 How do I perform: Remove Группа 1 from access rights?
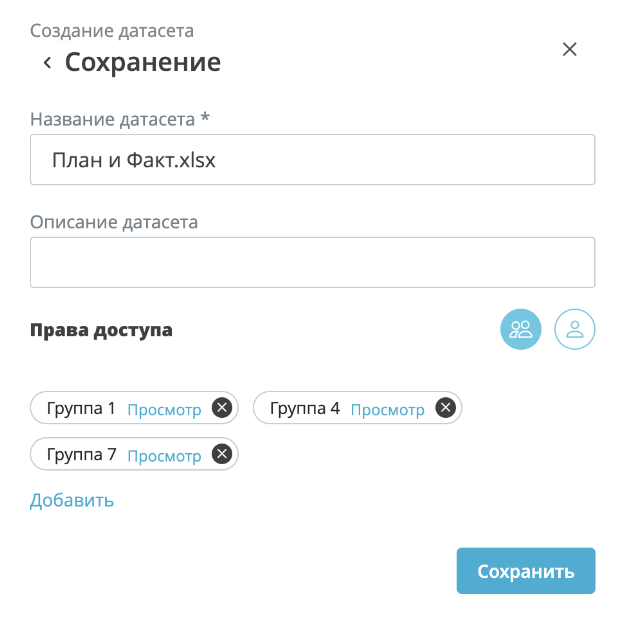(222, 408)
